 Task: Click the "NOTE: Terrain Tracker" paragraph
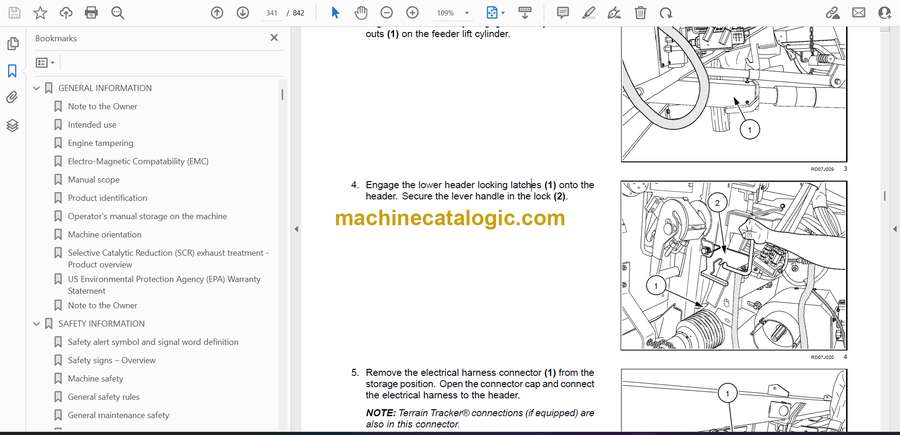click(480, 419)
